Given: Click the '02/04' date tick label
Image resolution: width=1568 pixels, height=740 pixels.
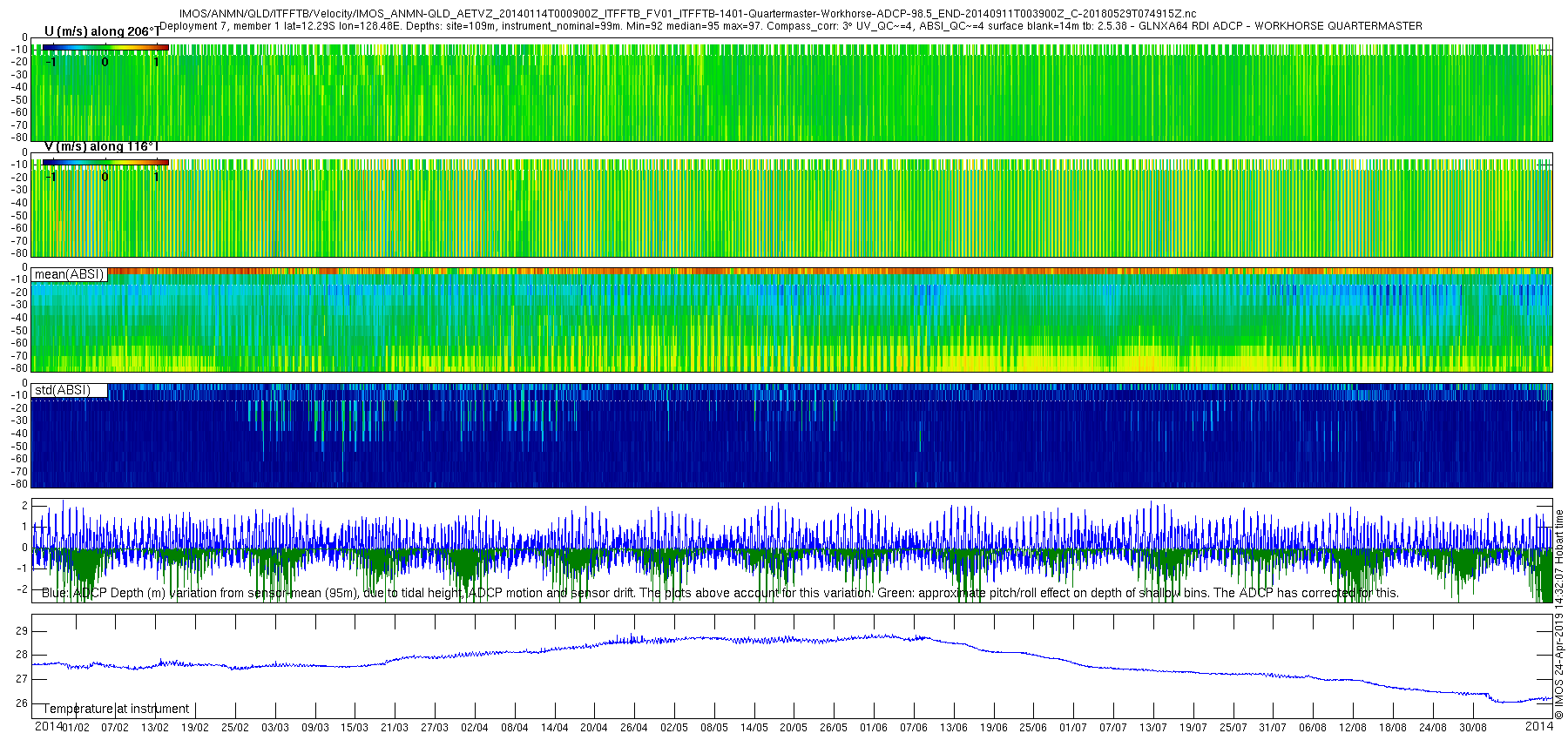Looking at the screenshot, I should click(475, 728).
